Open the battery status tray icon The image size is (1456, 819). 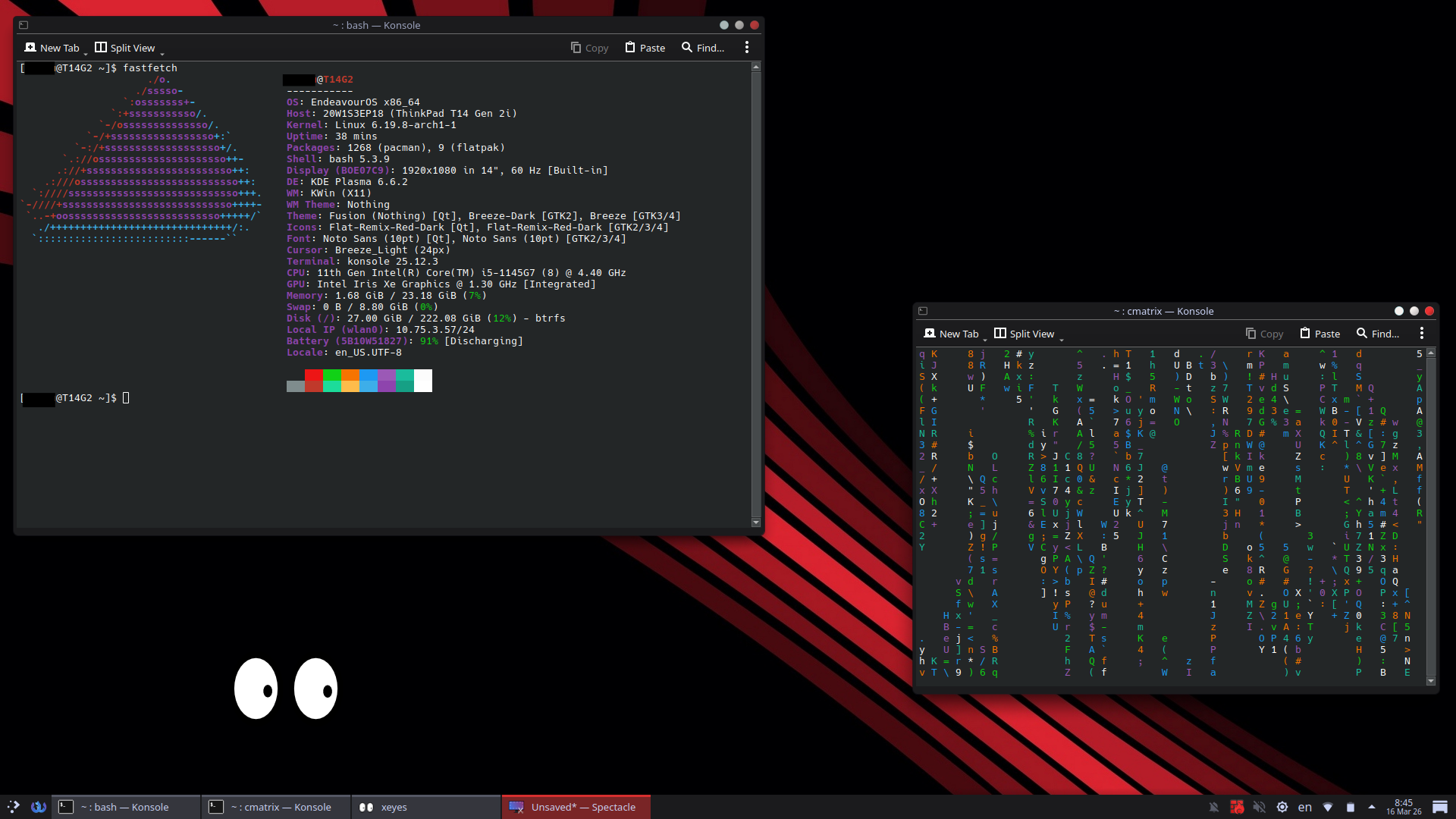(1350, 807)
